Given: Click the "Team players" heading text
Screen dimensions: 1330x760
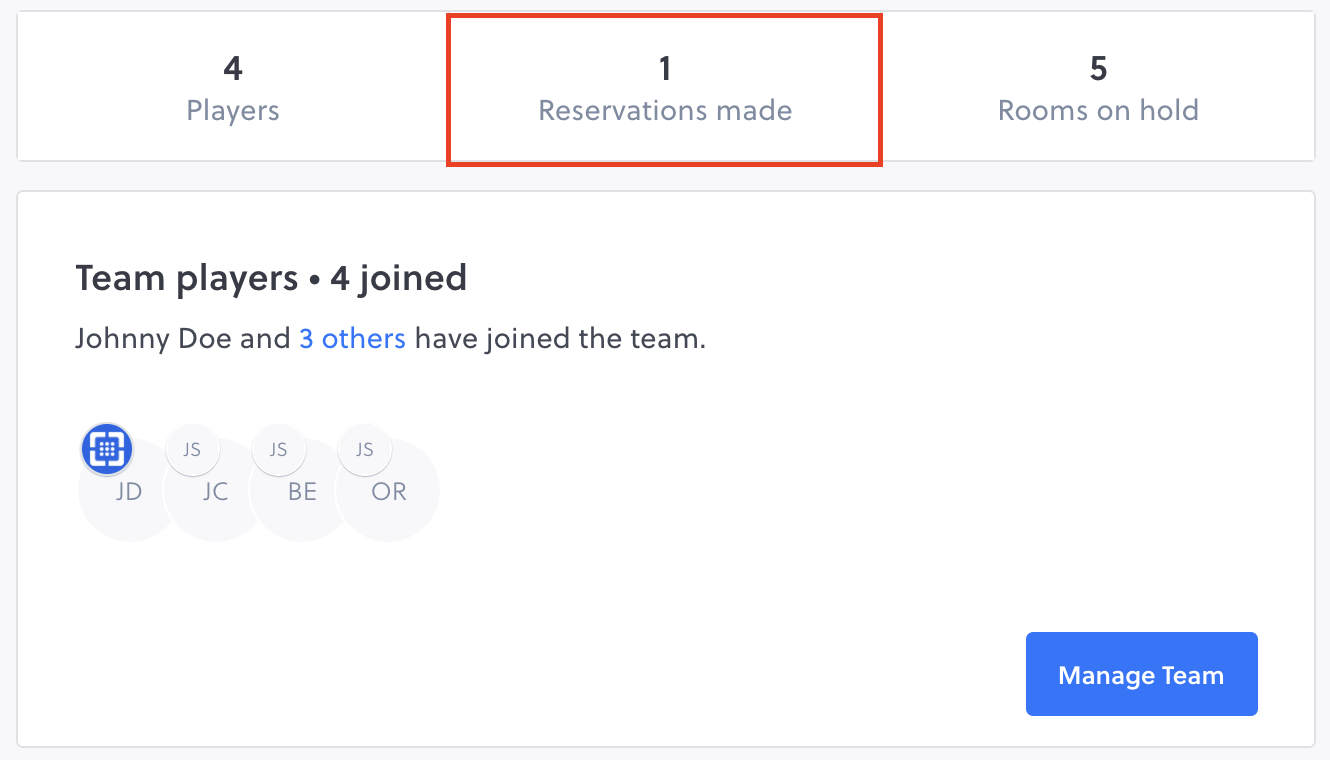Looking at the screenshot, I should [x=186, y=278].
